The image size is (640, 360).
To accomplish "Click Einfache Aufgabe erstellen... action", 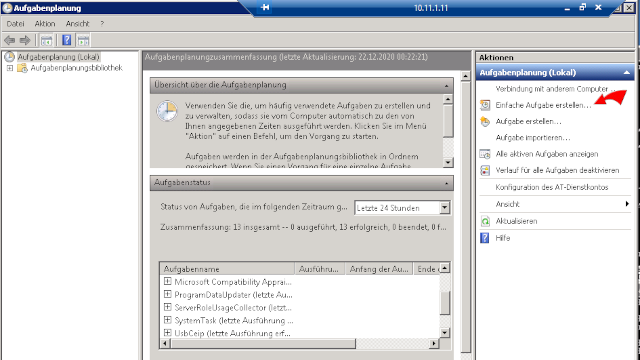I will click(x=543, y=105).
